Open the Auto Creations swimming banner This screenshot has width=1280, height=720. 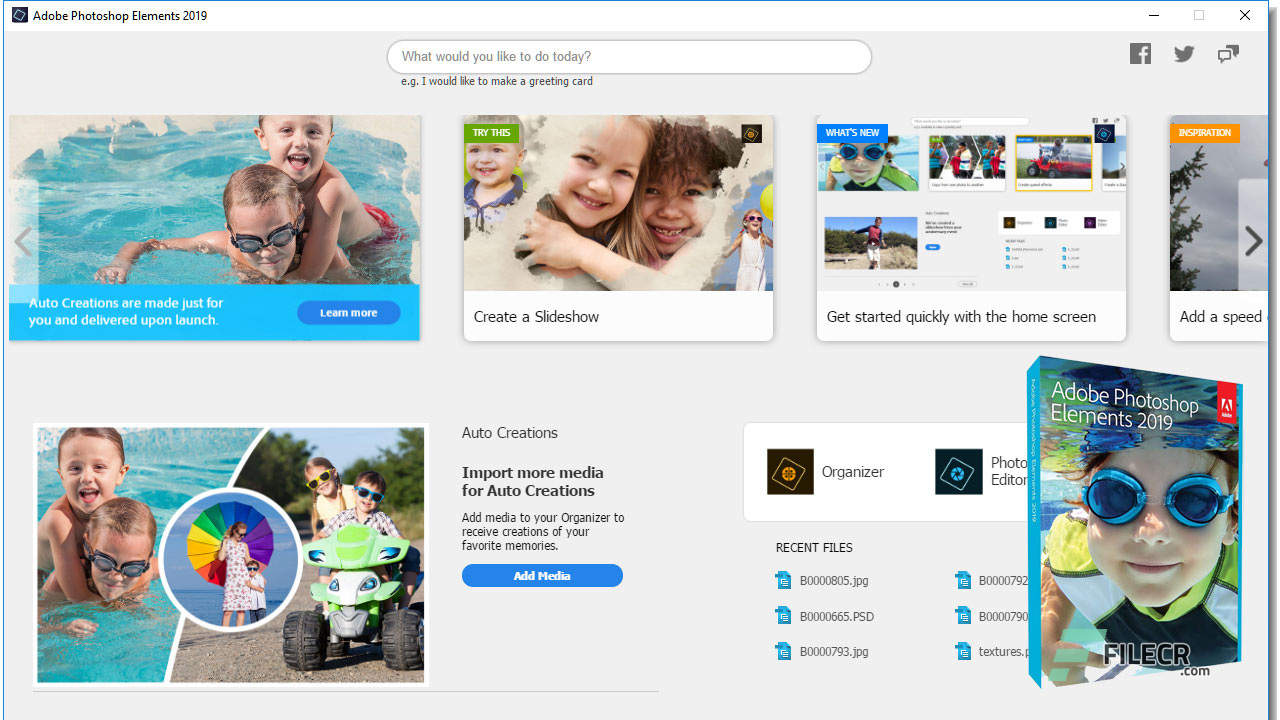click(x=215, y=228)
